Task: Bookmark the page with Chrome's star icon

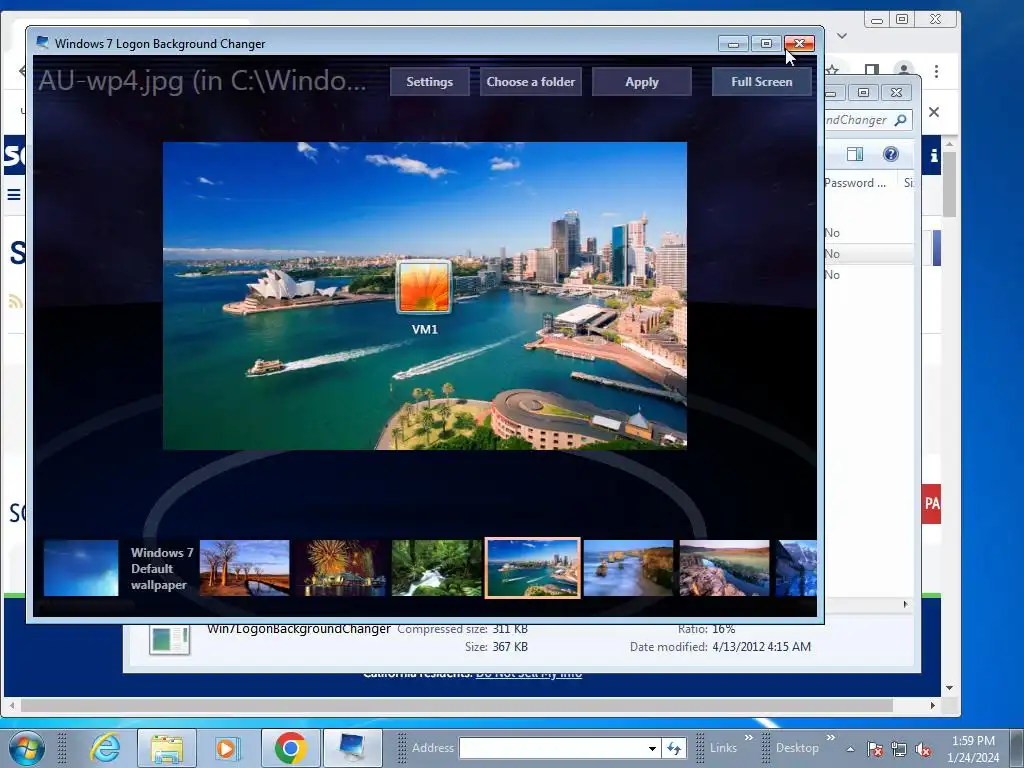Action: click(832, 70)
